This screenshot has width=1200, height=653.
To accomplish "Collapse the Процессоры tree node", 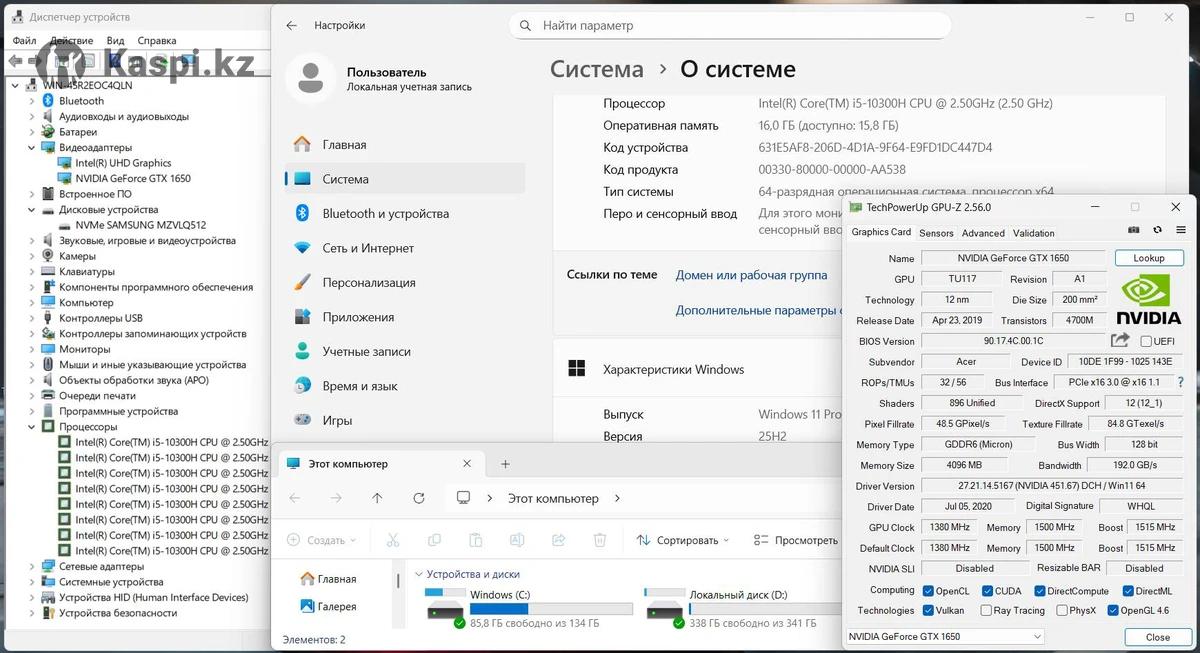I will 33,426.
